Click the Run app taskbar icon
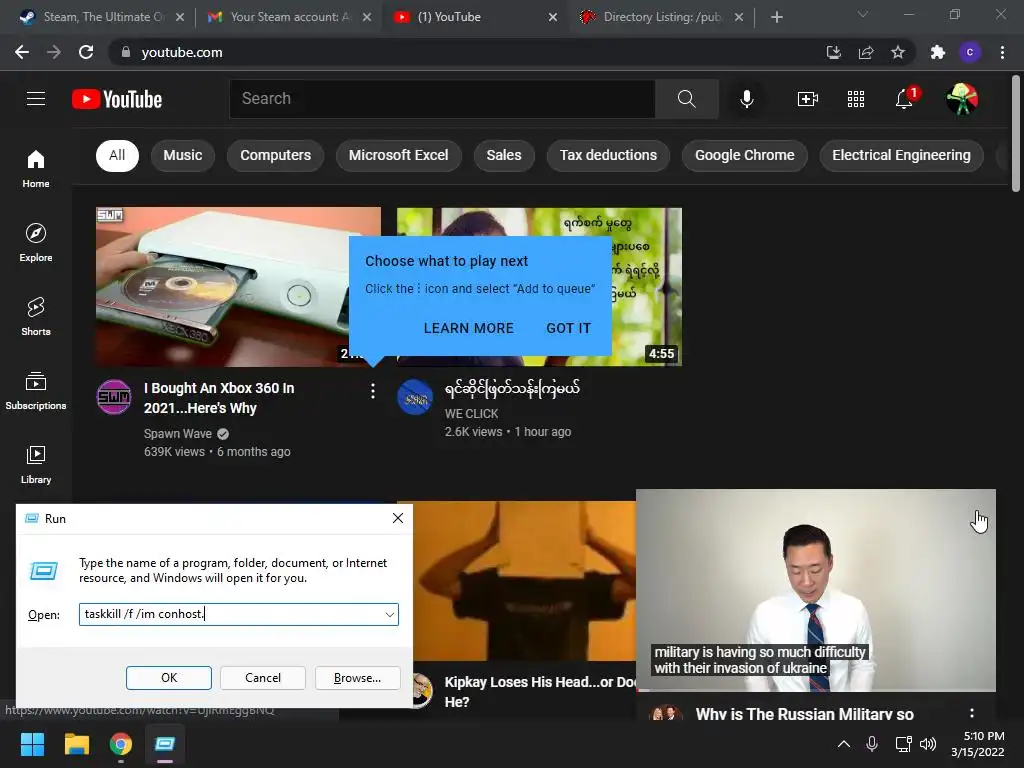 165,744
